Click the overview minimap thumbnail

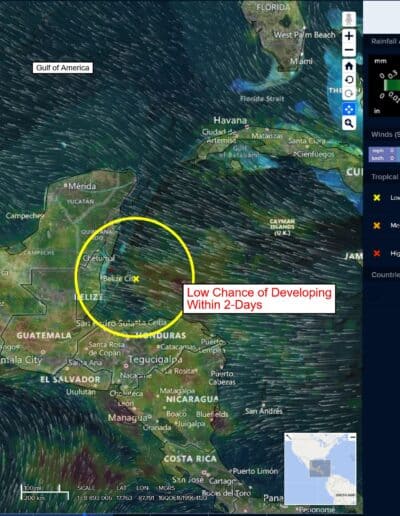[x=320, y=469]
